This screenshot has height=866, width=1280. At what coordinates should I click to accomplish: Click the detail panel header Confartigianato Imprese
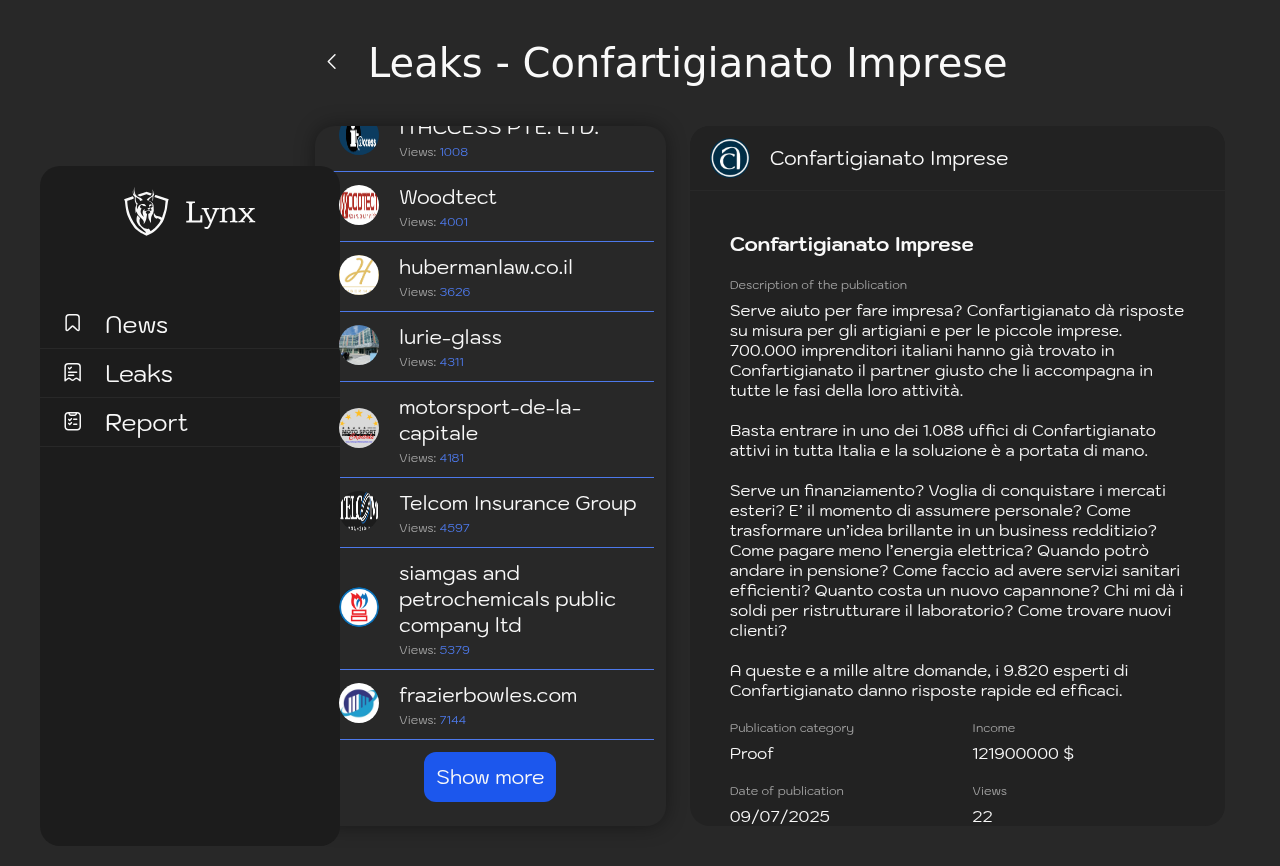[x=889, y=158]
